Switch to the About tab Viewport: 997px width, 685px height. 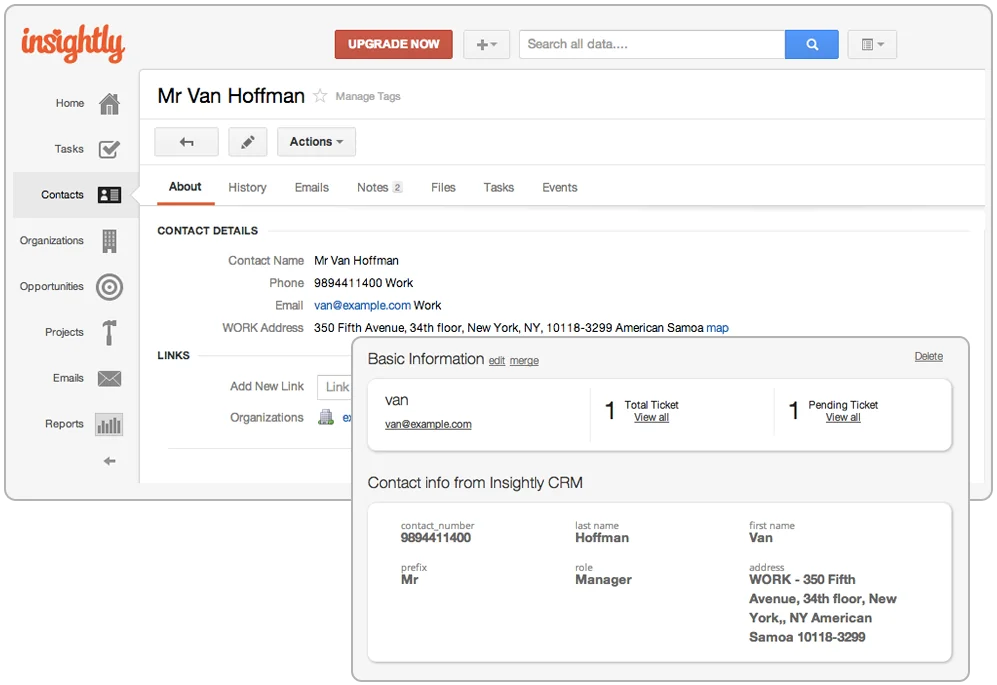[x=185, y=187]
